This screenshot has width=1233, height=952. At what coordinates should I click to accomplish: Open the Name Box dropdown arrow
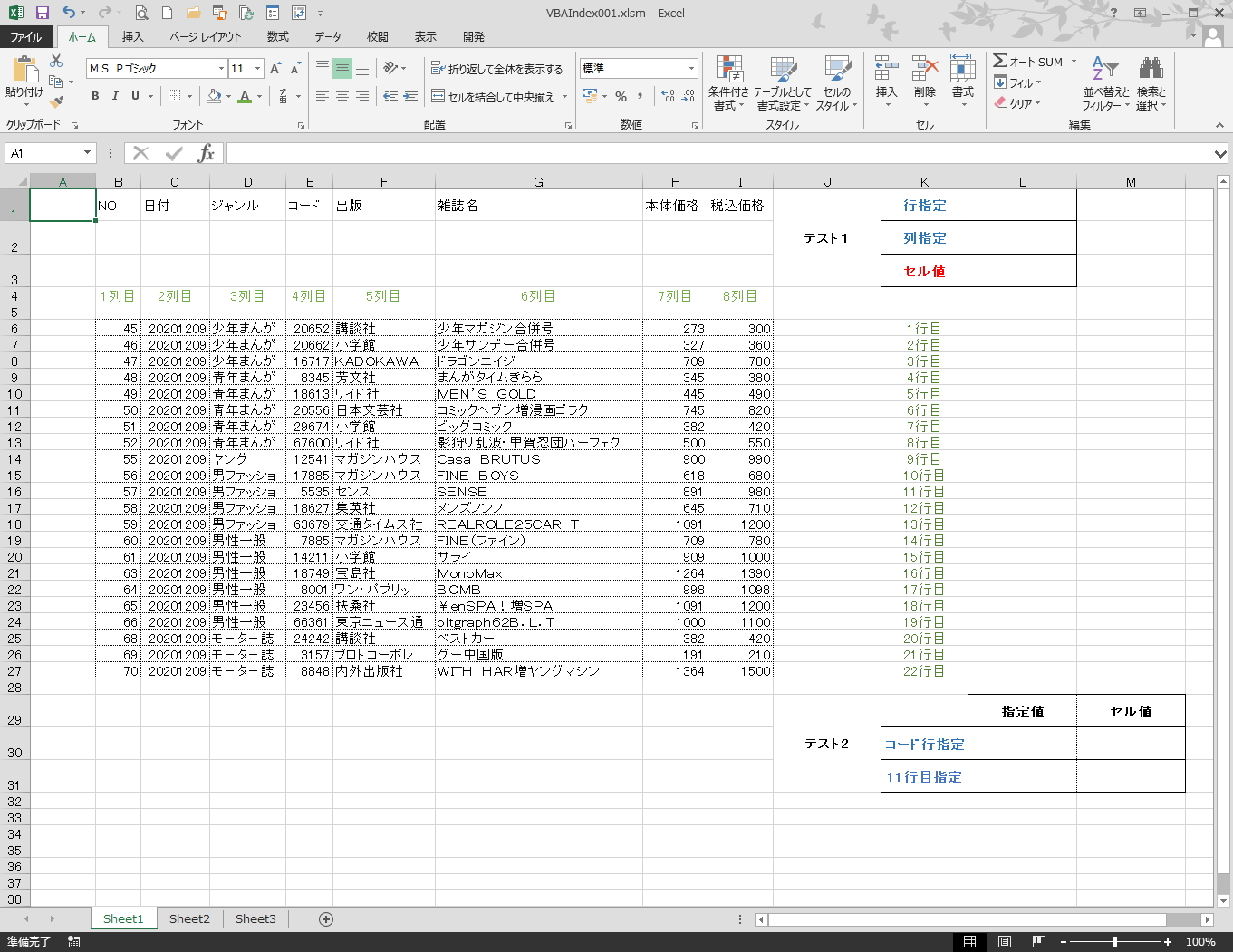click(x=87, y=153)
